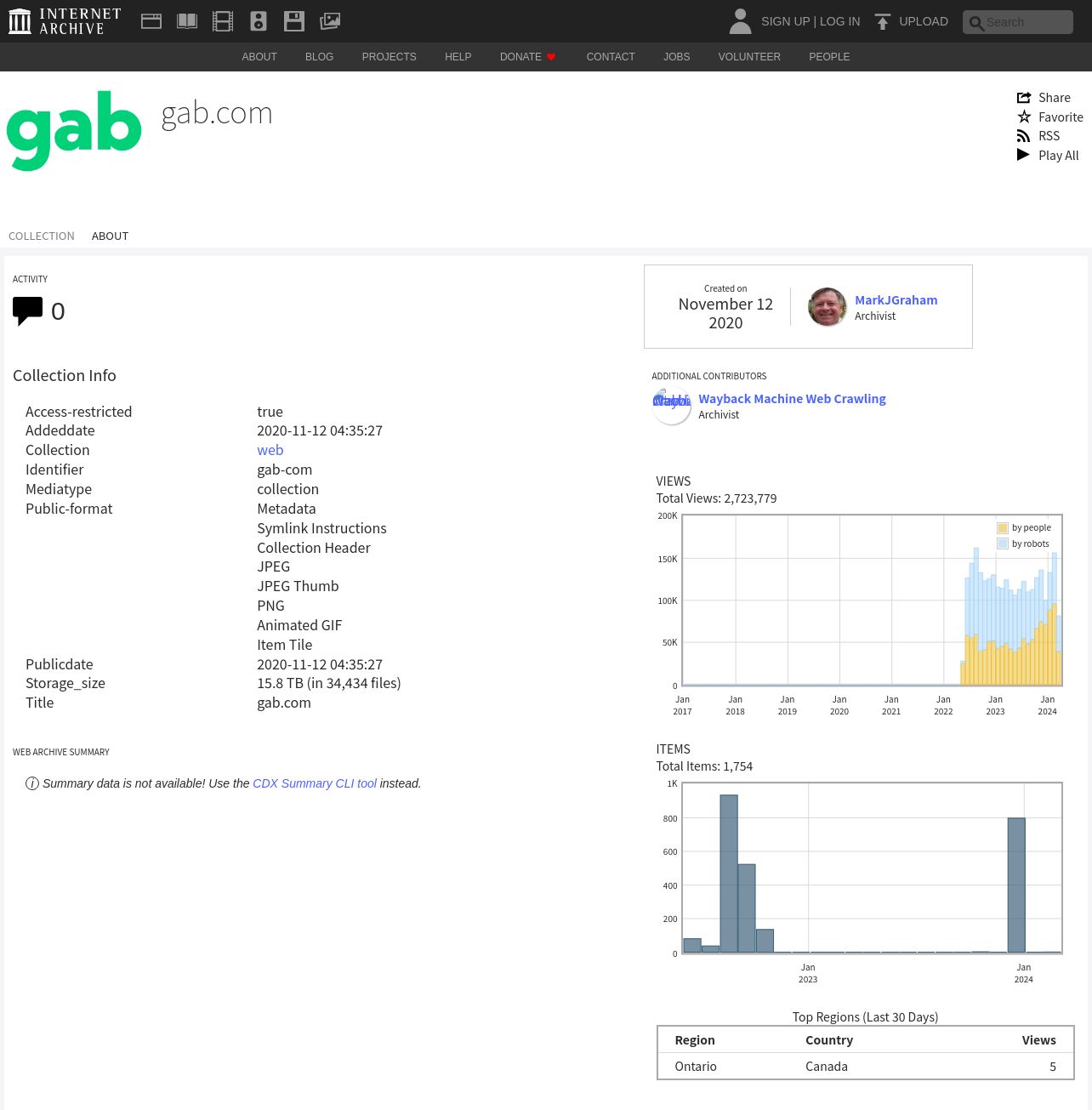Select the ABOUT tab under the title
The width and height of the screenshot is (1092, 1110).
pos(110,236)
